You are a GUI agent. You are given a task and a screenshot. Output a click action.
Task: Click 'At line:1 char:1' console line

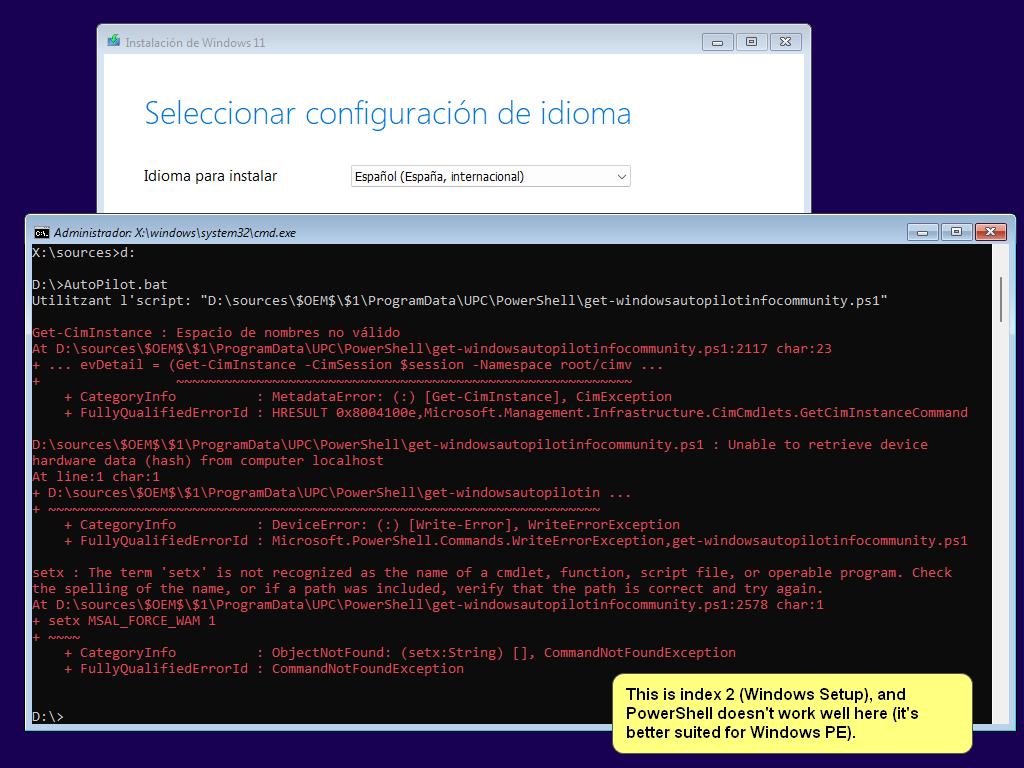[96, 477]
